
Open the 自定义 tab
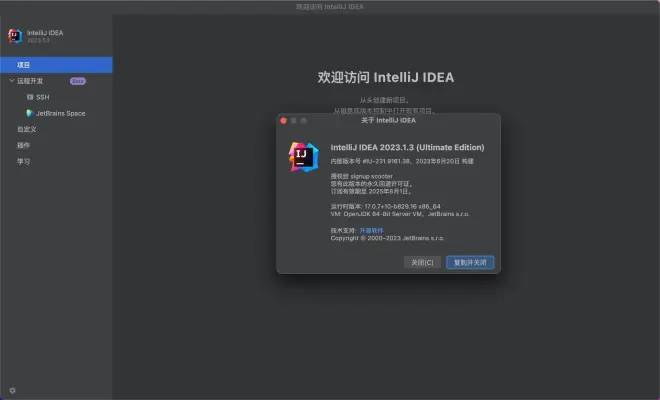[26, 129]
